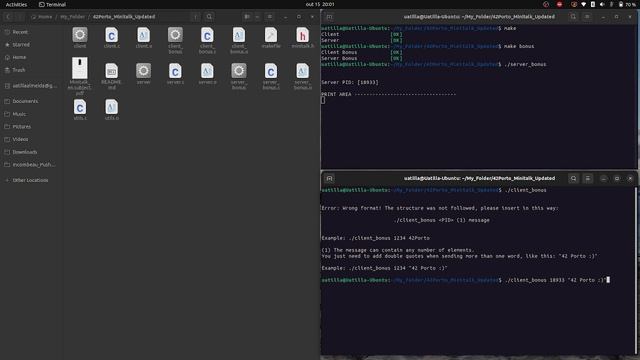The height and width of the screenshot is (360, 640).
Task: Open the Files main hamburger menu
Action: pos(270,17)
